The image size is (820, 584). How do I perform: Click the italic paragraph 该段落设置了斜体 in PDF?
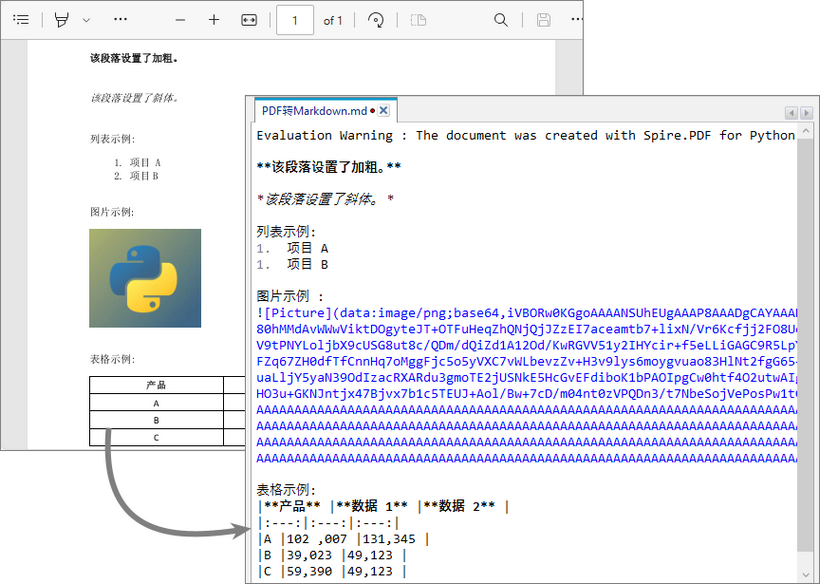pos(134,98)
